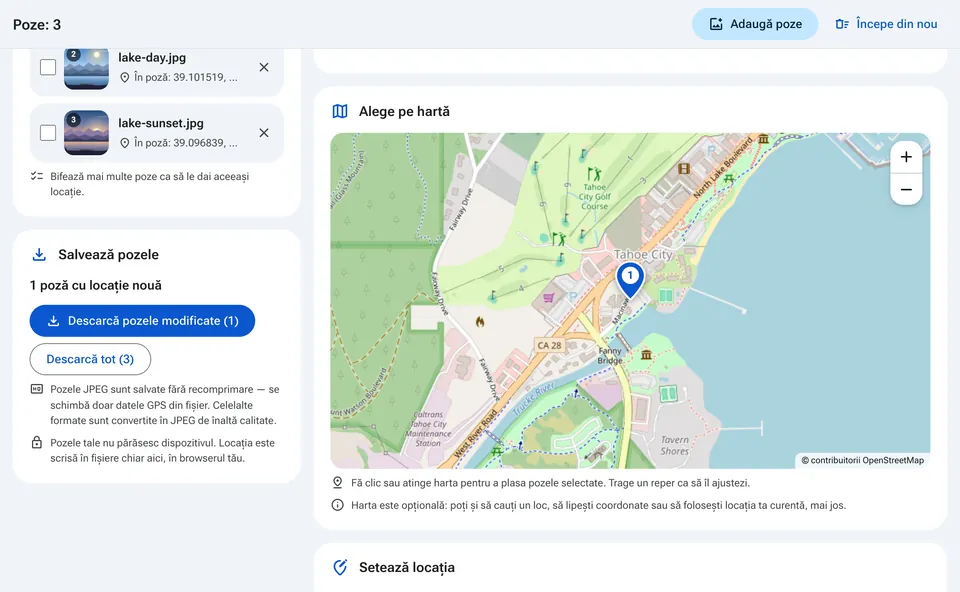
Task: Click the În poză: 39.101519 coordinates text
Action: point(186,78)
